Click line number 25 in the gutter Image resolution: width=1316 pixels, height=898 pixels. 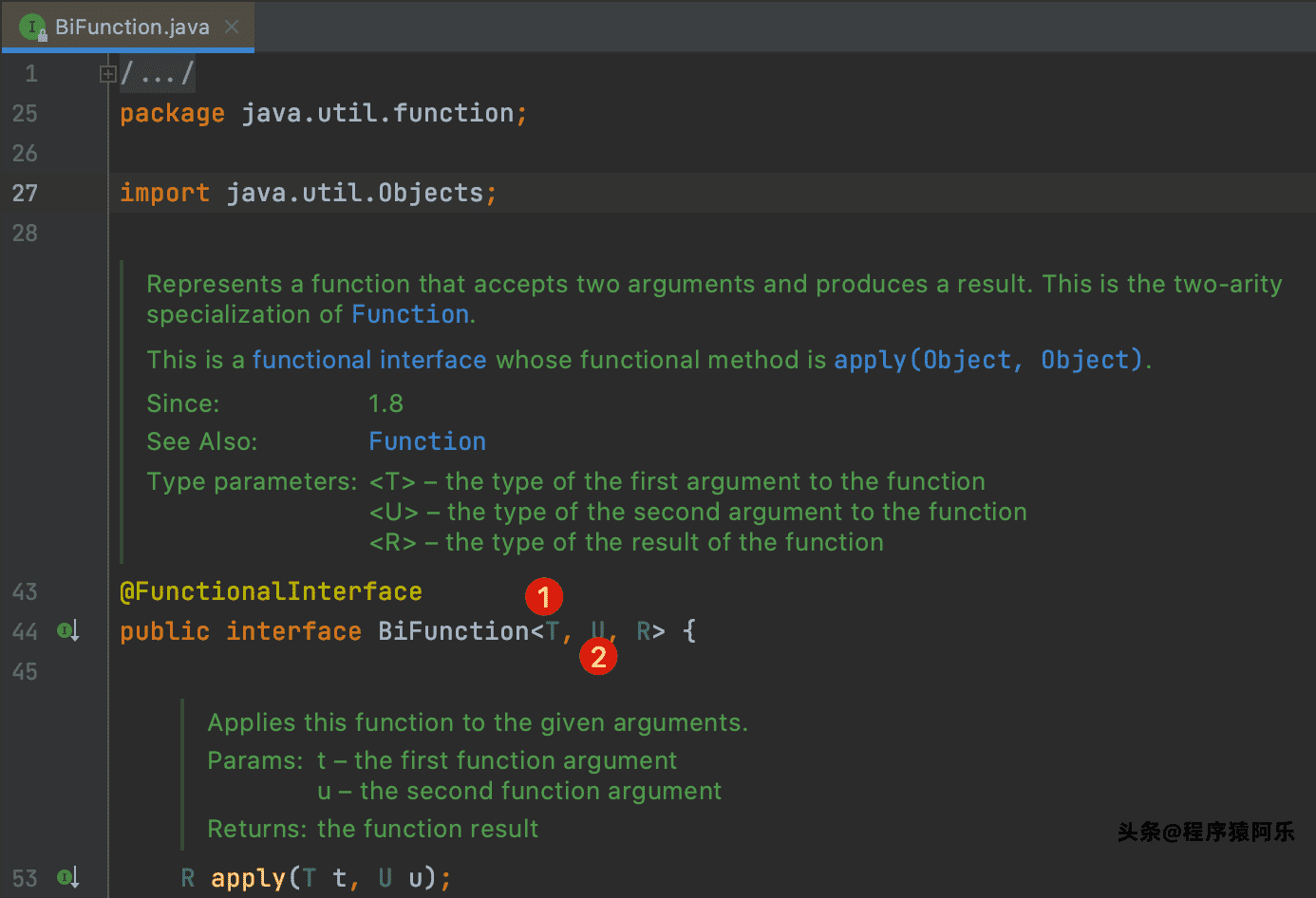25,113
